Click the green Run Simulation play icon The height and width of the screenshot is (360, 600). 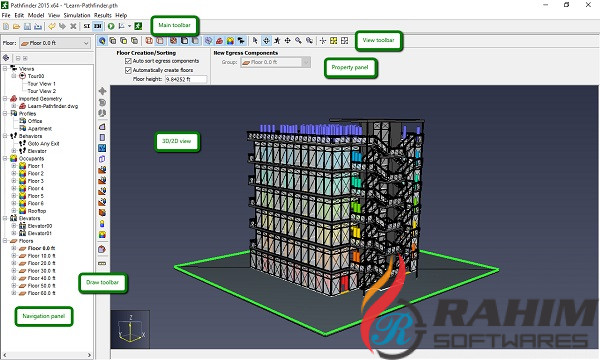tap(111, 26)
